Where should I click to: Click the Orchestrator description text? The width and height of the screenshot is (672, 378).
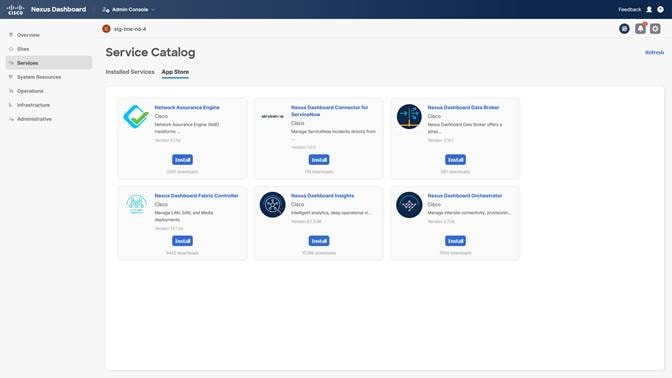(x=469, y=213)
